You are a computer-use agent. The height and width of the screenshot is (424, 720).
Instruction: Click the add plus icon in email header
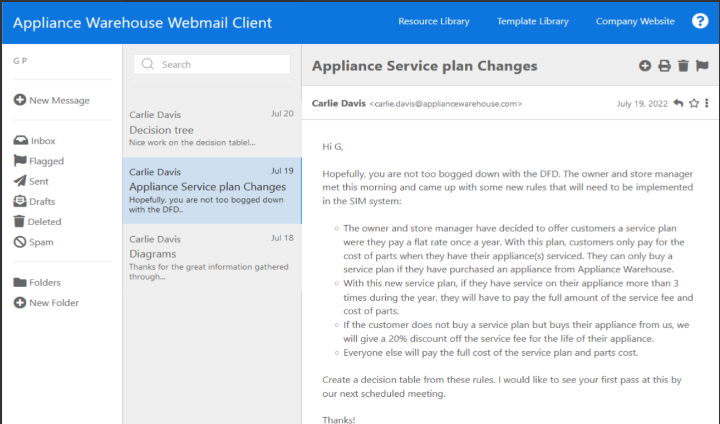(x=645, y=66)
